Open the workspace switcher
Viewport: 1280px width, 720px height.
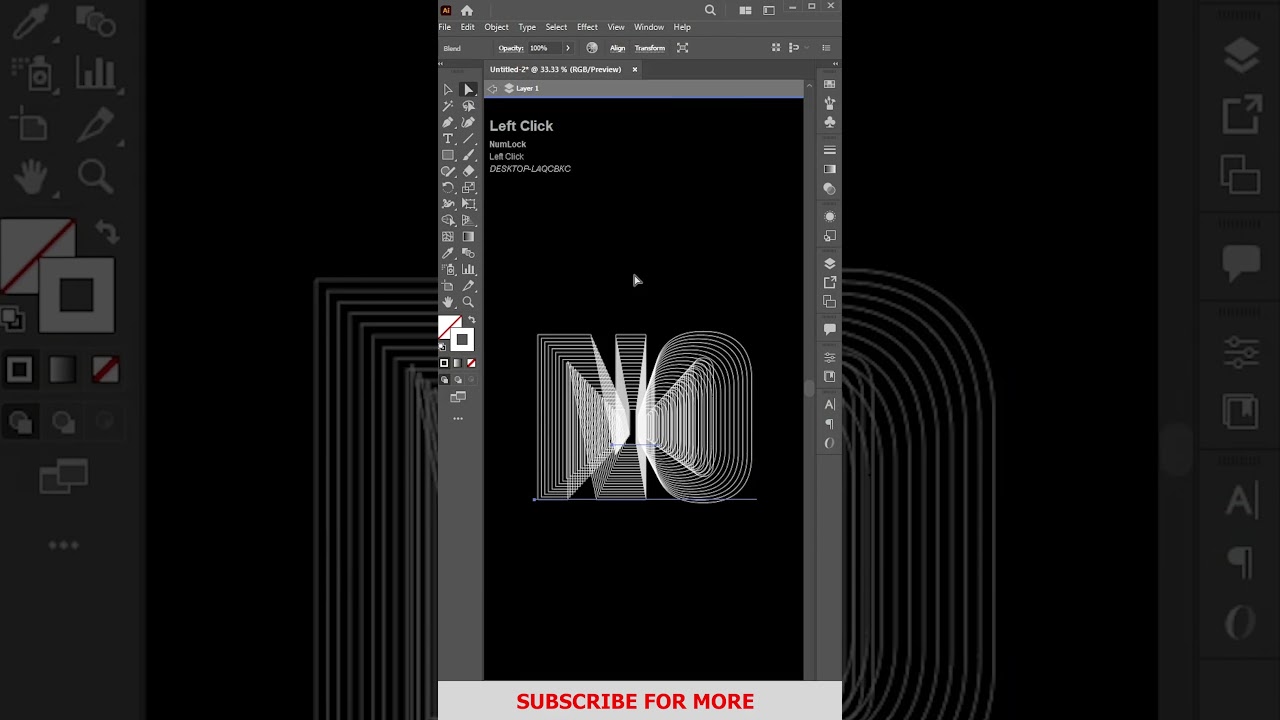click(x=769, y=10)
